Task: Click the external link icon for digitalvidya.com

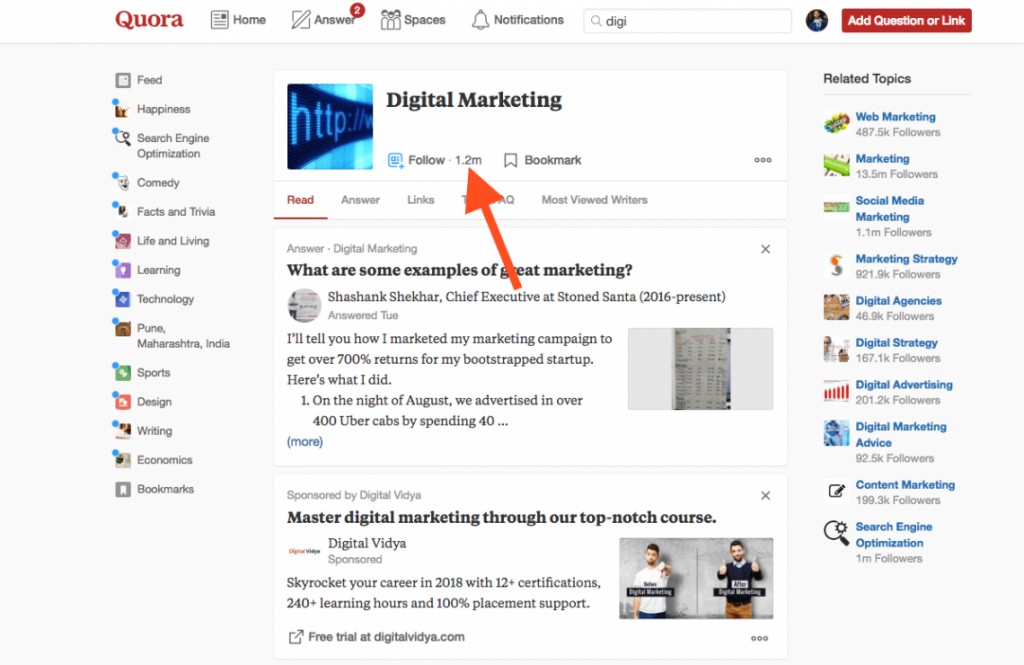Action: (x=296, y=637)
